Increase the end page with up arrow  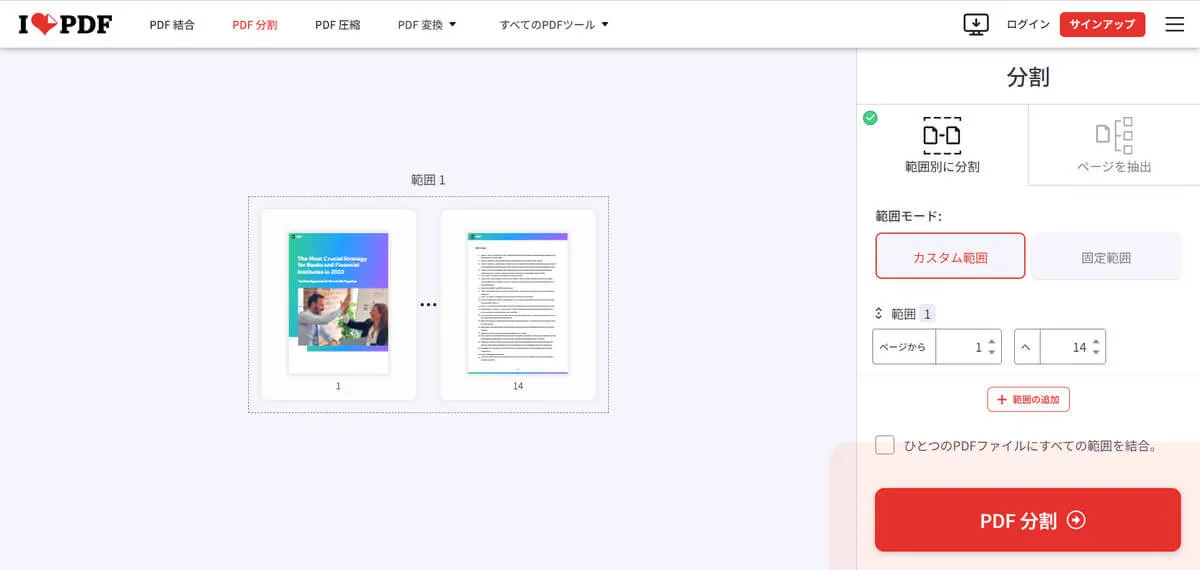pos(1097,340)
